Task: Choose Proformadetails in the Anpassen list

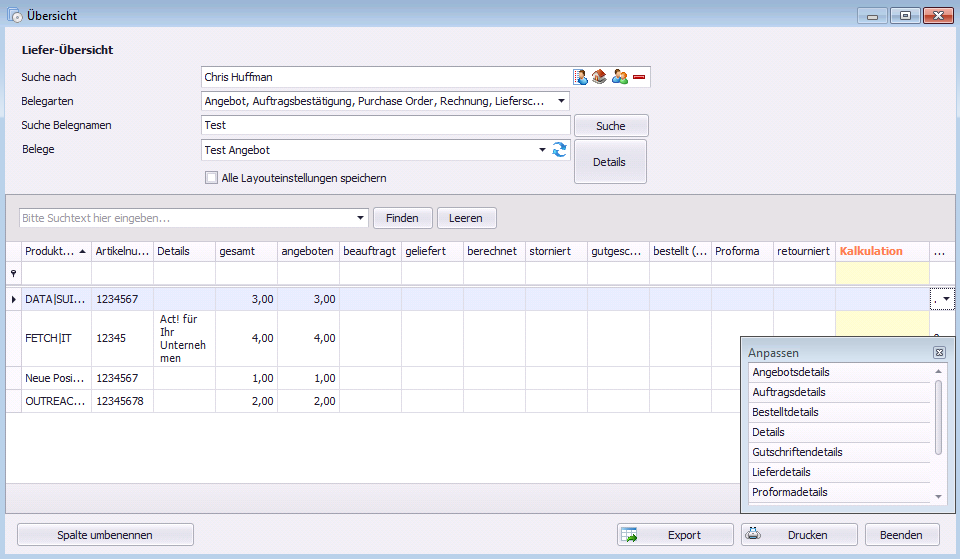Action: [839, 492]
